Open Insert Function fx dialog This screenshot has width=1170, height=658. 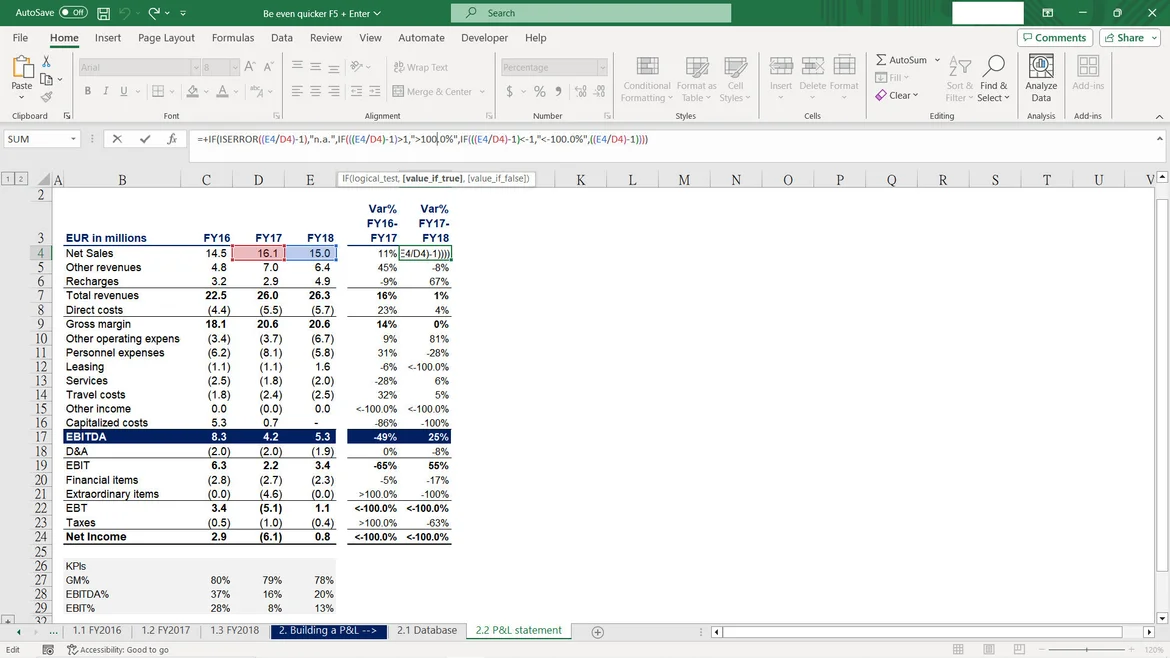coord(172,139)
